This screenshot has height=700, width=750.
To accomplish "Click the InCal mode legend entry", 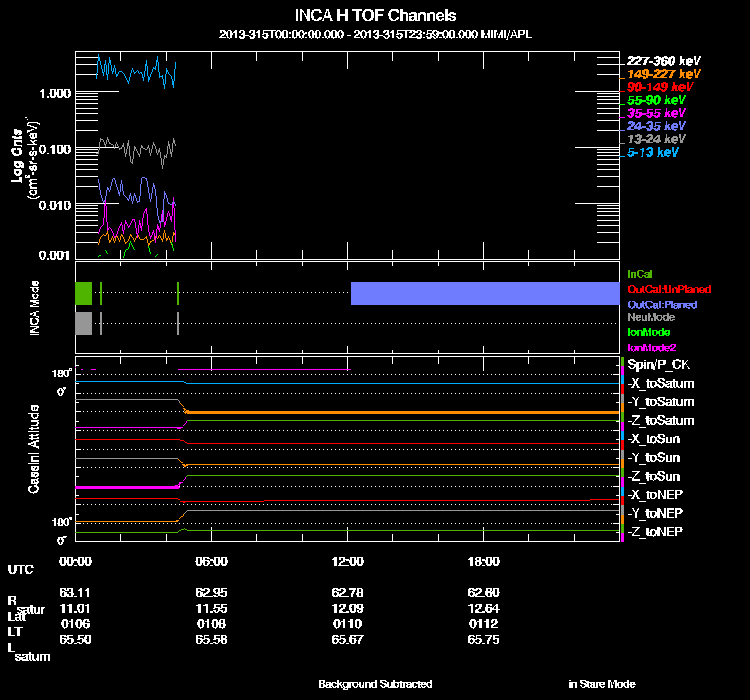I will (640, 274).
